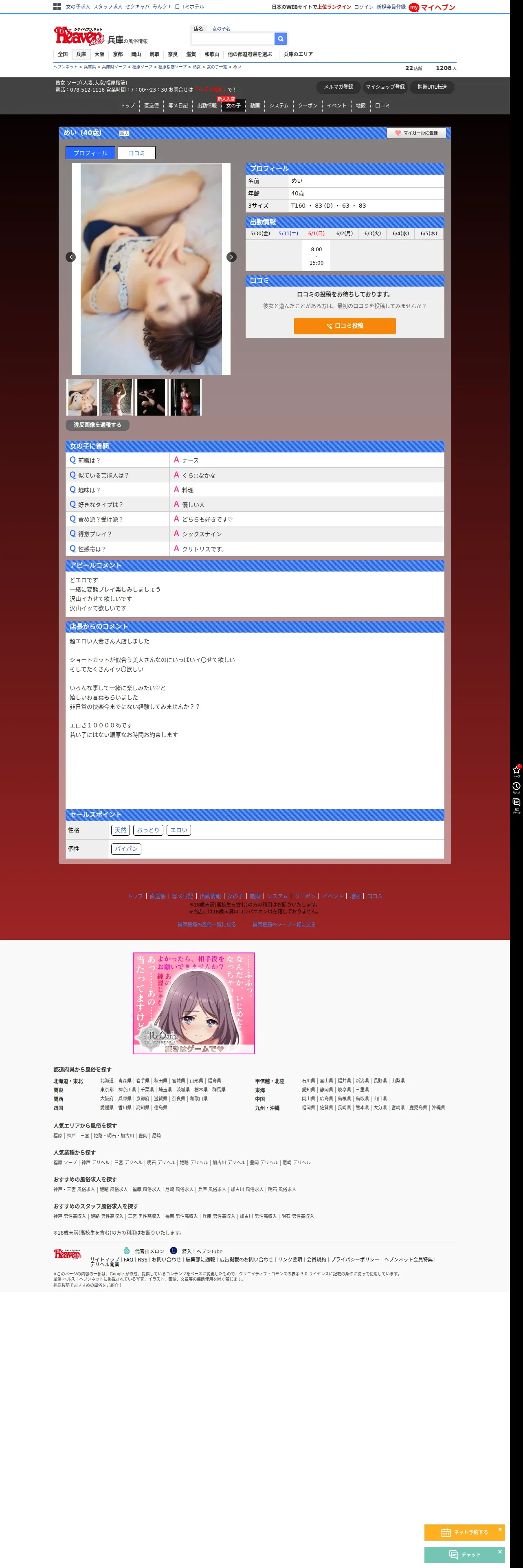Click 福原 ソープ popular category link

(x=65, y=1162)
